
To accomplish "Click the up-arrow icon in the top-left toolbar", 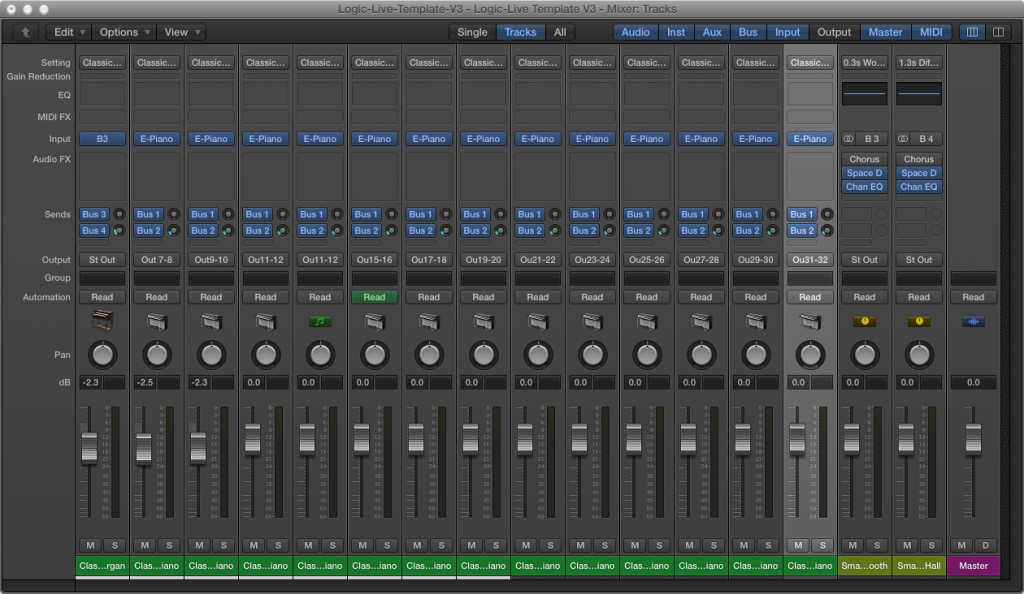I will (25, 31).
